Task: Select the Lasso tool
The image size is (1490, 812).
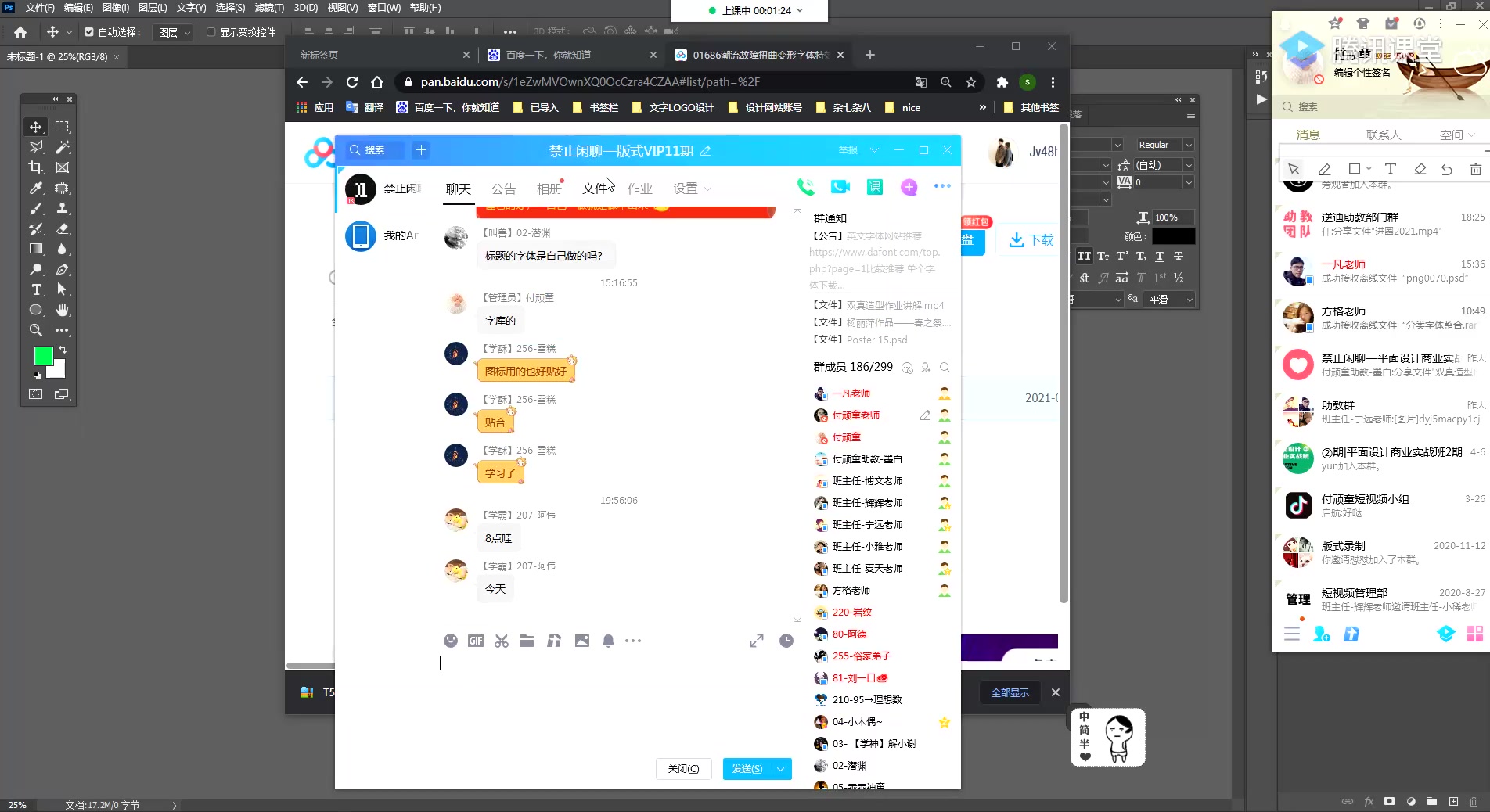Action: (36, 147)
